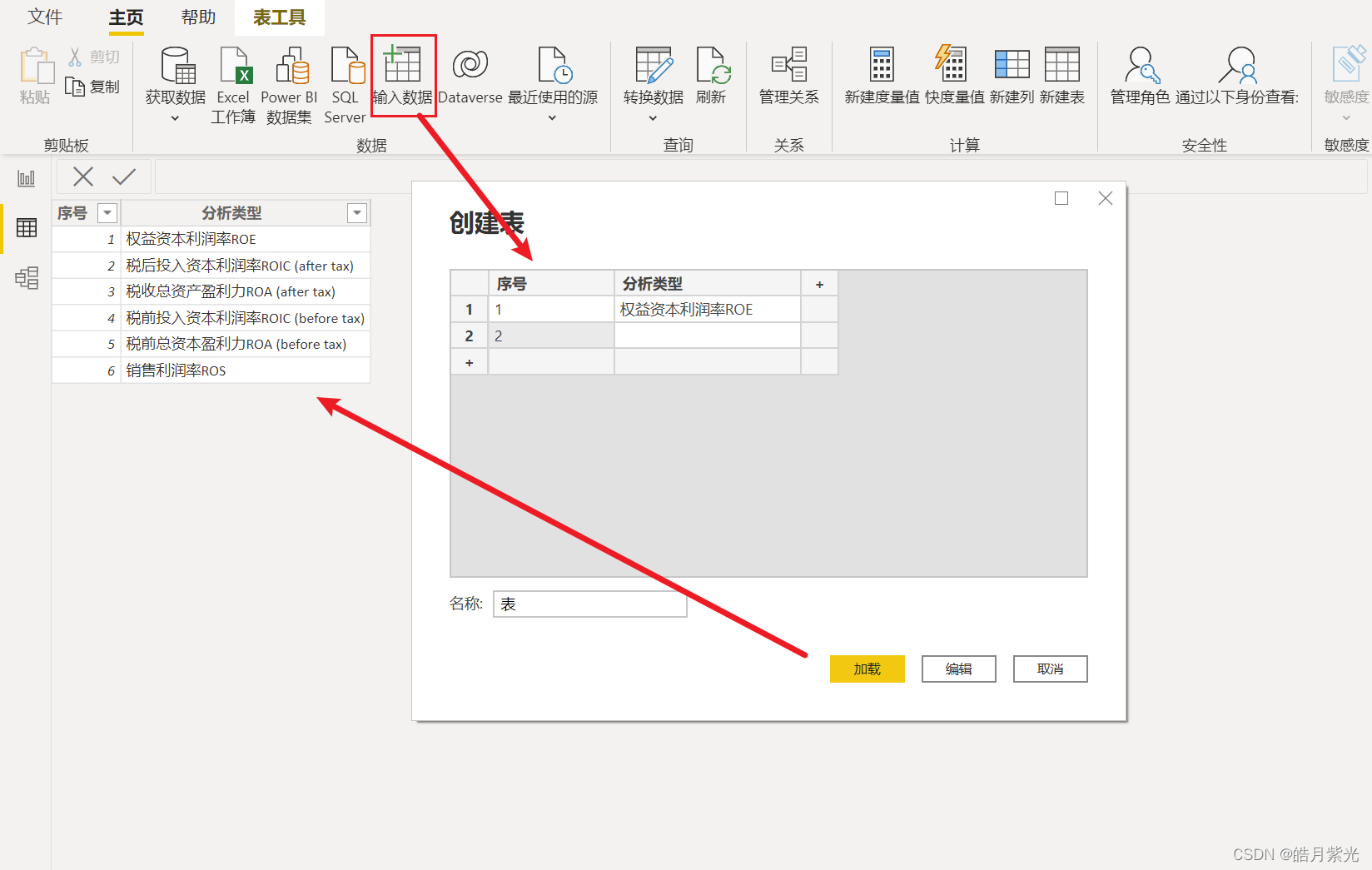
Task: Open the Get Data (获取数据) icon
Action: click(176, 65)
